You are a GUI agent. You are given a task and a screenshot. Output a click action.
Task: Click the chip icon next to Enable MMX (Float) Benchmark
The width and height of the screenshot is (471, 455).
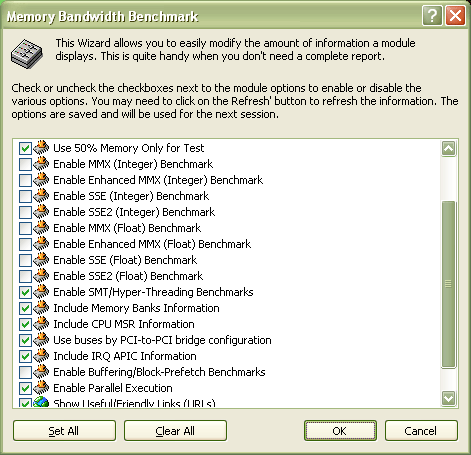(x=41, y=227)
